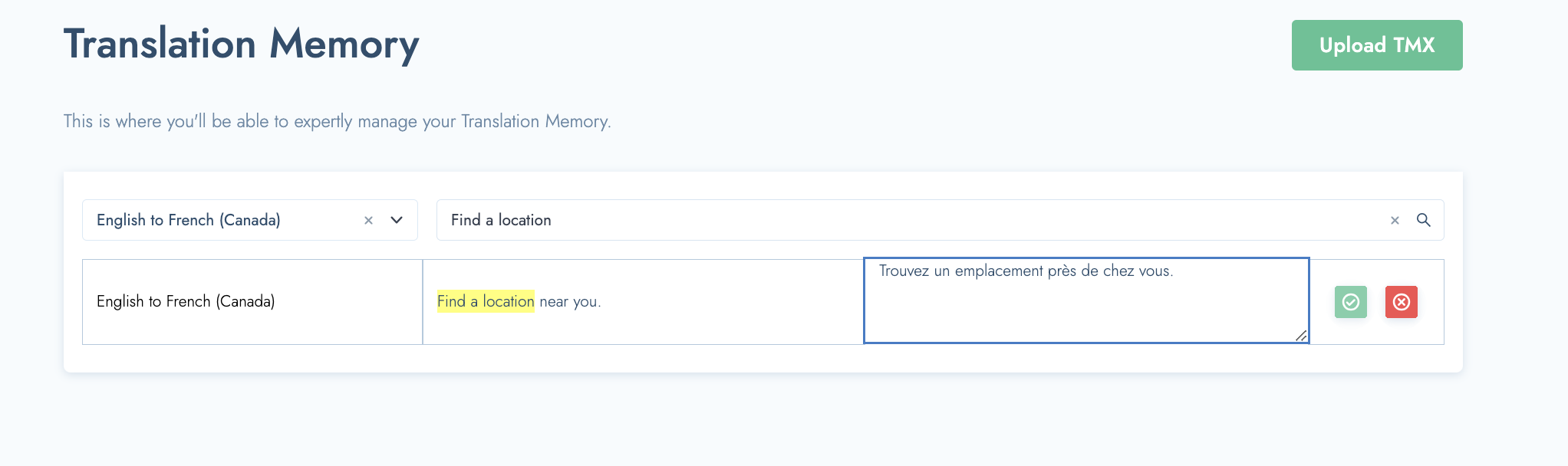Click the word 'emplacement' in the translation box

999,271
